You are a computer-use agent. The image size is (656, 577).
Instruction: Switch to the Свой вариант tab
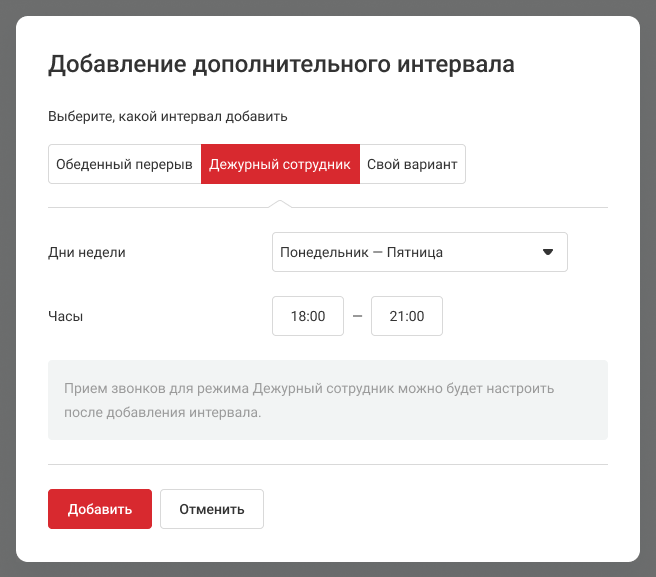[412, 165]
